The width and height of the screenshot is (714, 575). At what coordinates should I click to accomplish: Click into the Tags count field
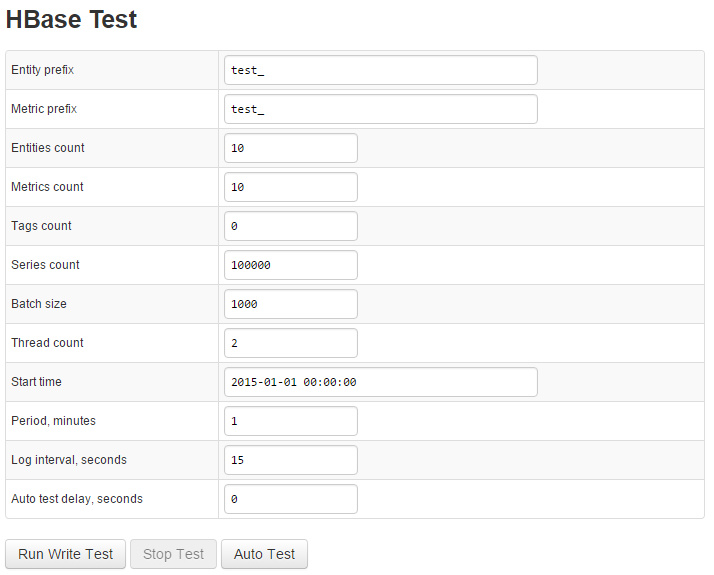pos(291,226)
